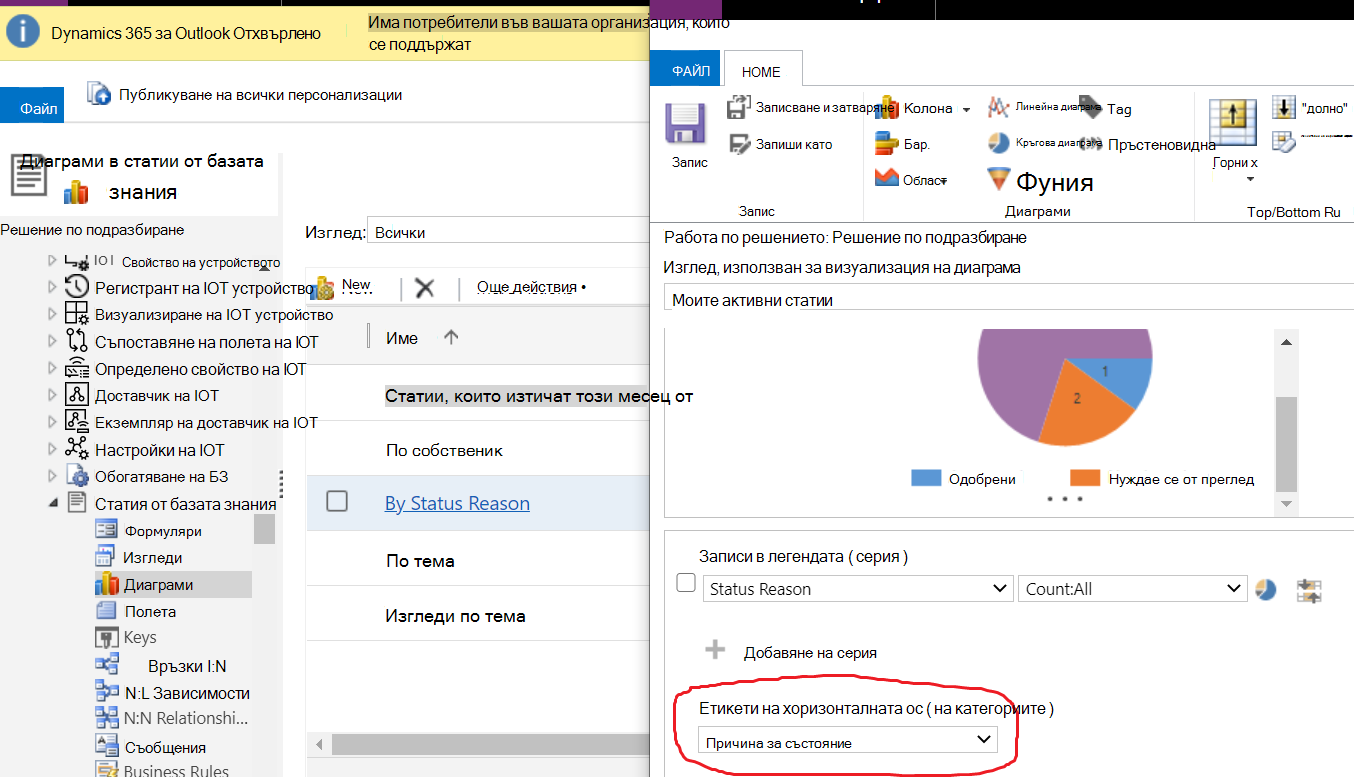The width and height of the screenshot is (1354, 777).
Task: Click the Top X rule (Горни х) icon
Action: click(x=1233, y=124)
